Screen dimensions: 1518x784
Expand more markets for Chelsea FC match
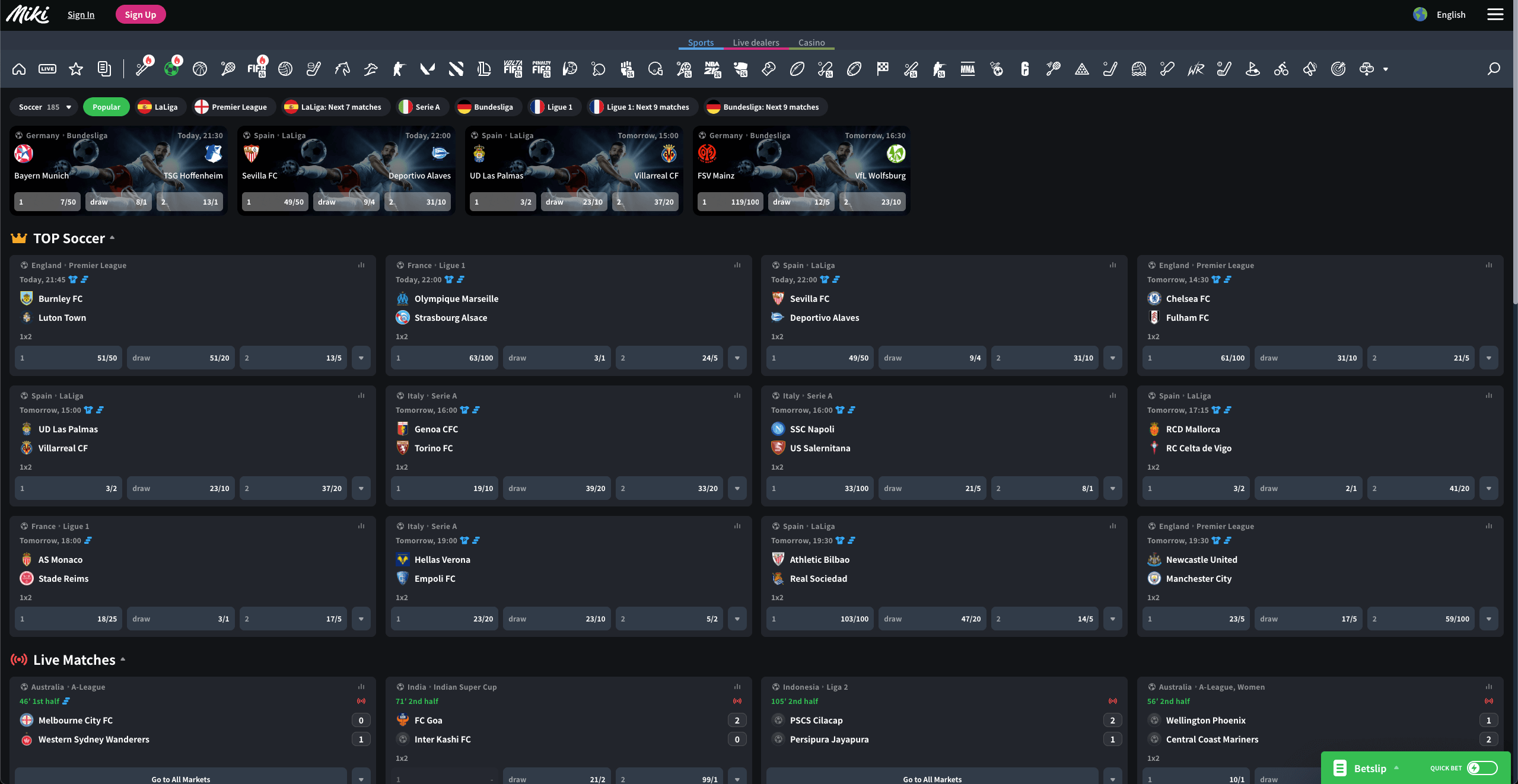click(x=1489, y=358)
